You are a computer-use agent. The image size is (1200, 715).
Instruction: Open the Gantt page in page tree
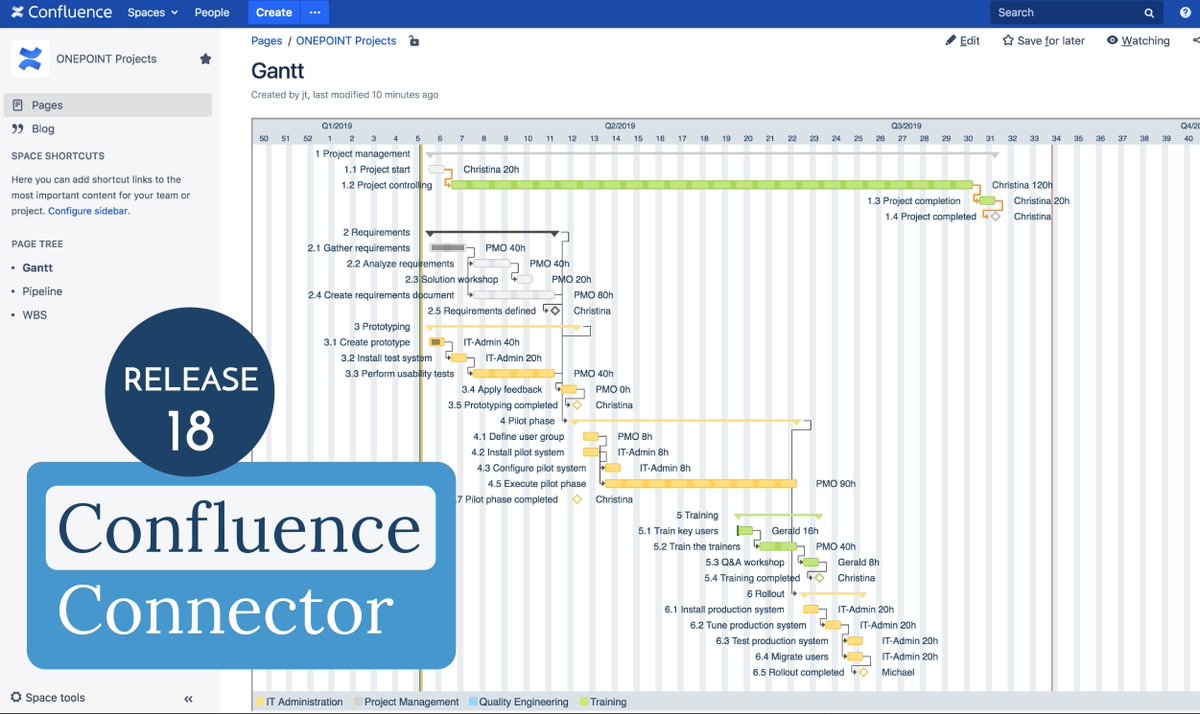38,268
